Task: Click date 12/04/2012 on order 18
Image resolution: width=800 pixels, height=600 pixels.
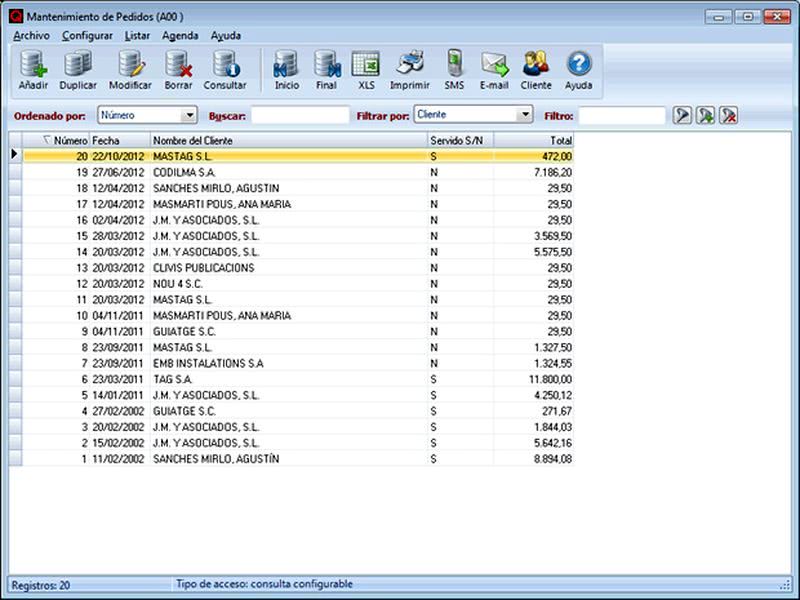Action: click(118, 188)
